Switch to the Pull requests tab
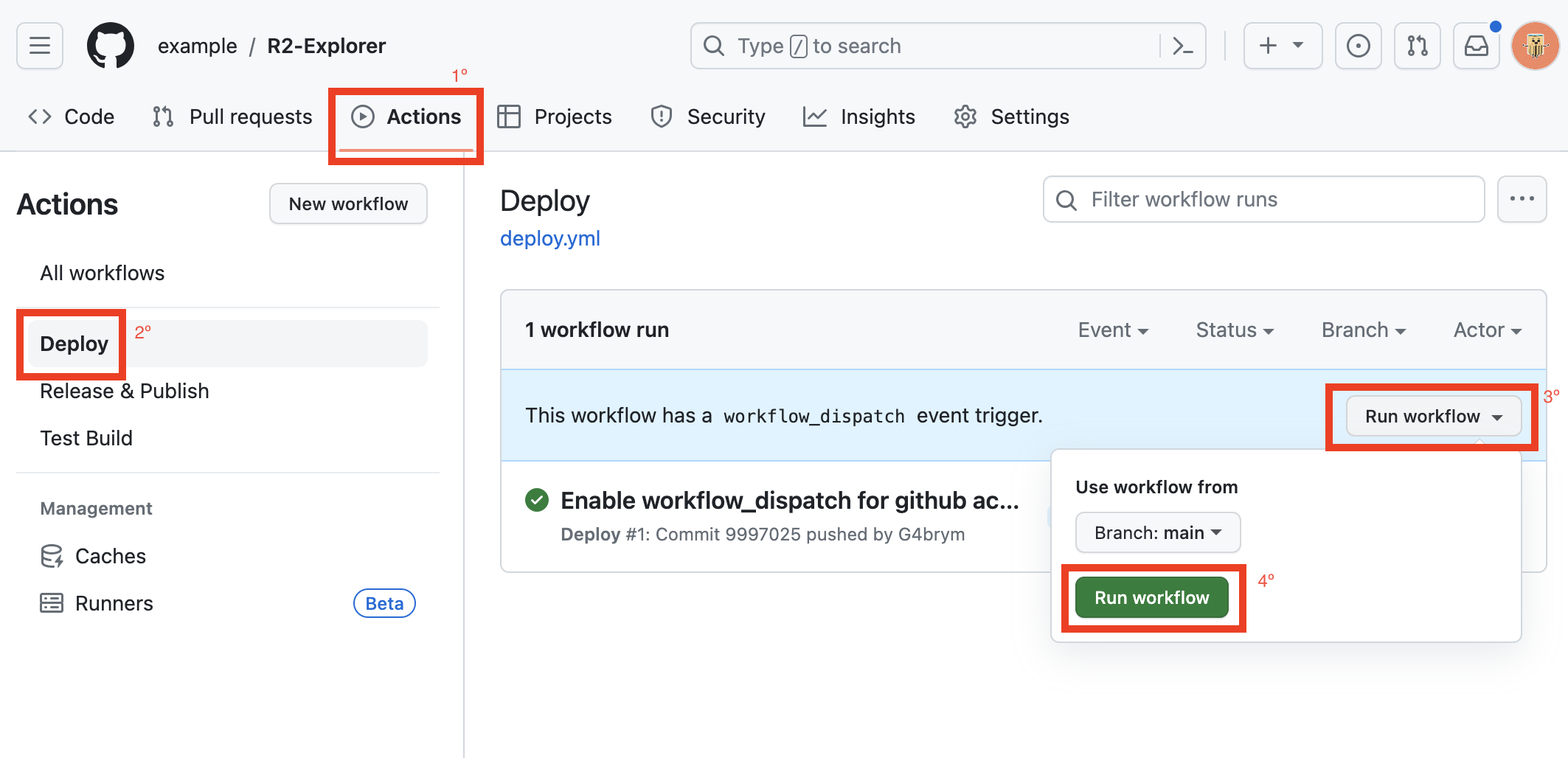Screen dimensions: 1568x758 coord(232,117)
